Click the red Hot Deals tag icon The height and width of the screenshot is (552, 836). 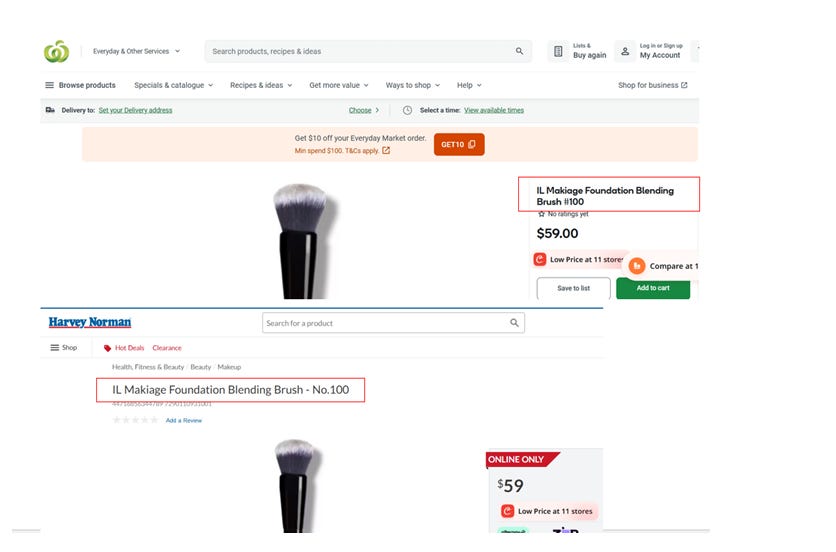point(107,348)
